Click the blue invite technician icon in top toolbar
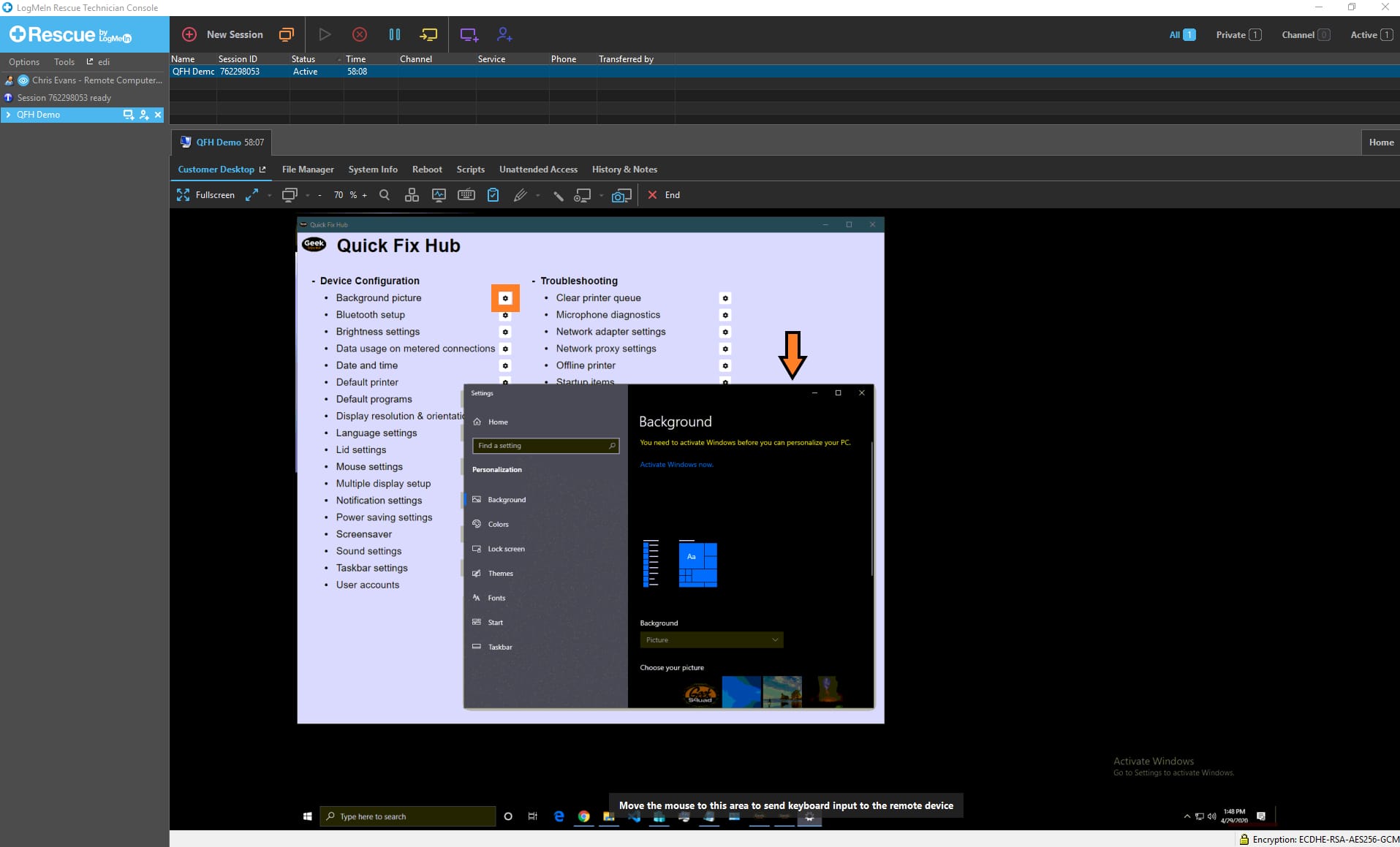The width and height of the screenshot is (1400, 847). click(x=504, y=34)
